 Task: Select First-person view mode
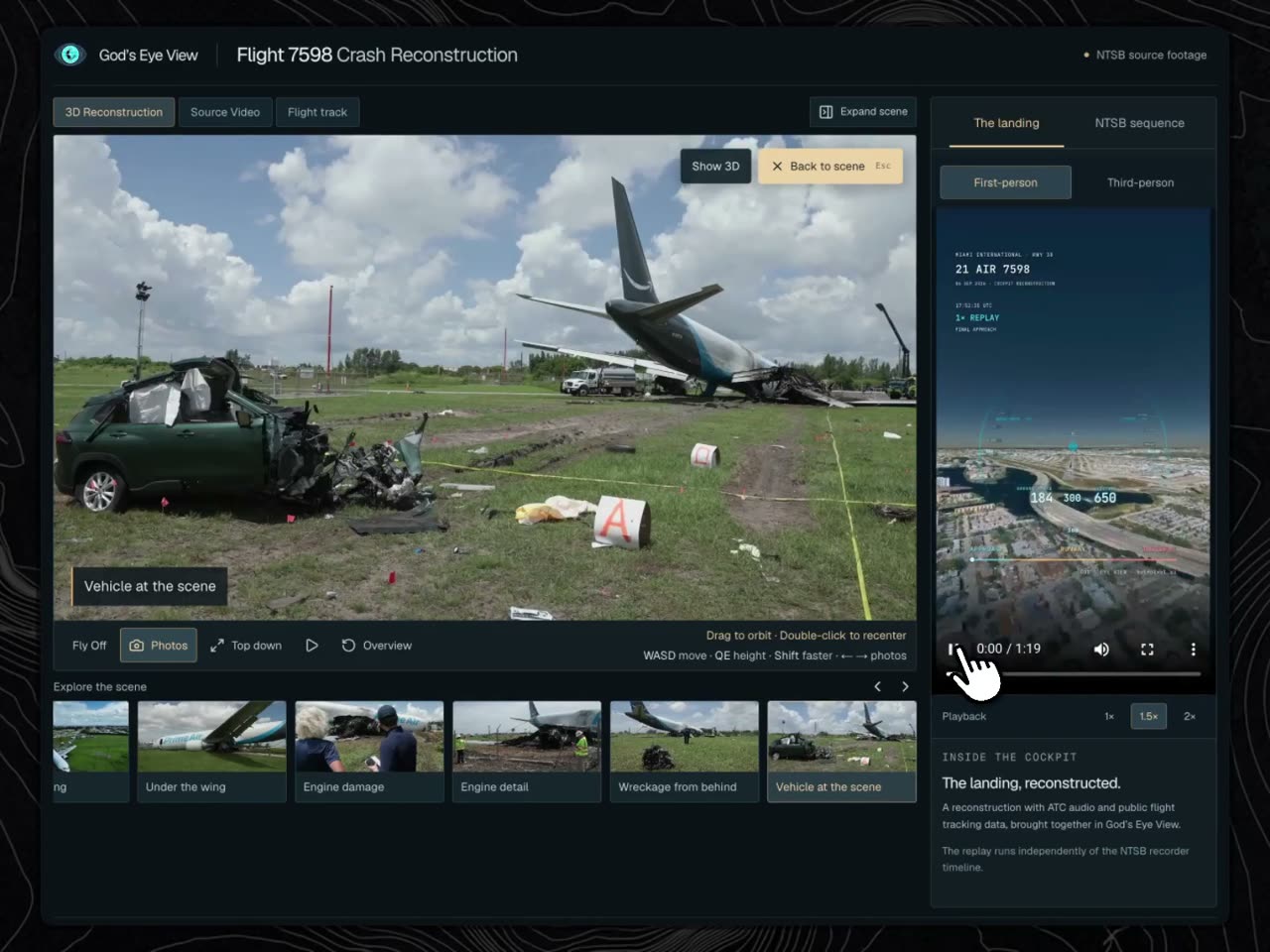1005,182
